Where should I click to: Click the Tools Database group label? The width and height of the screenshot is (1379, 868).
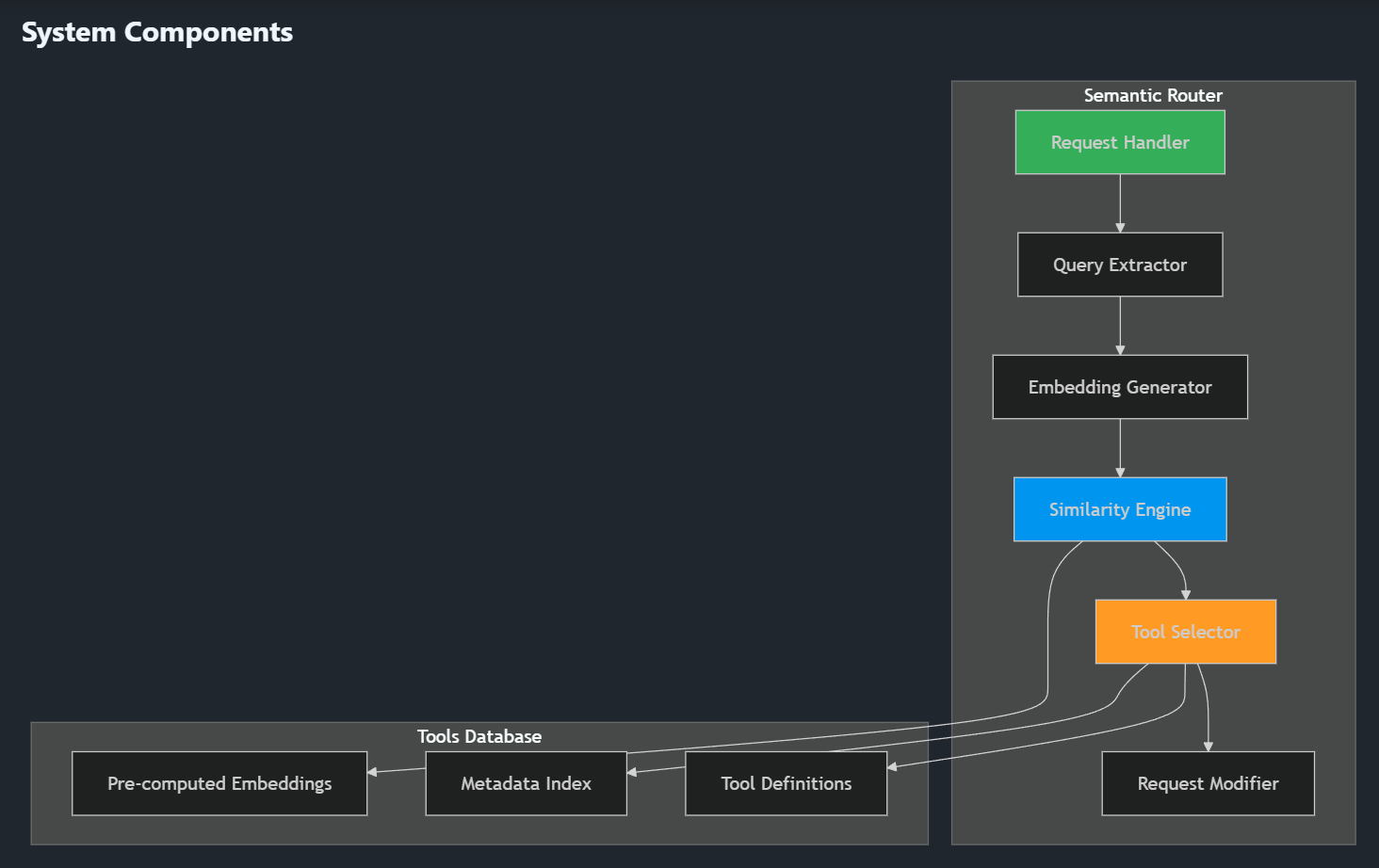pos(479,736)
